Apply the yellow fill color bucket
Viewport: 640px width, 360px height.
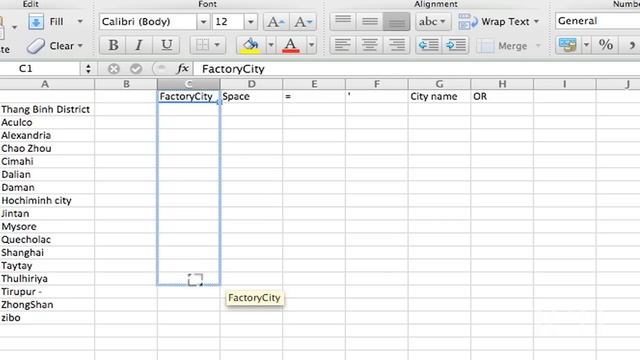tap(251, 45)
